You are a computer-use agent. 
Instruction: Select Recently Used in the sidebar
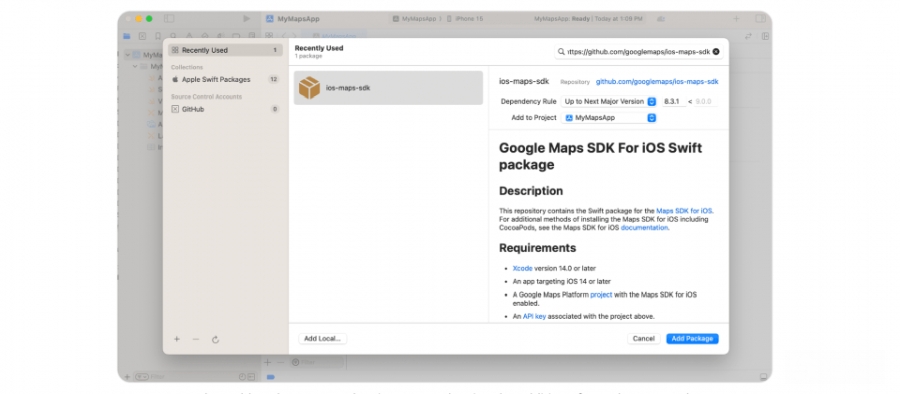pos(225,51)
